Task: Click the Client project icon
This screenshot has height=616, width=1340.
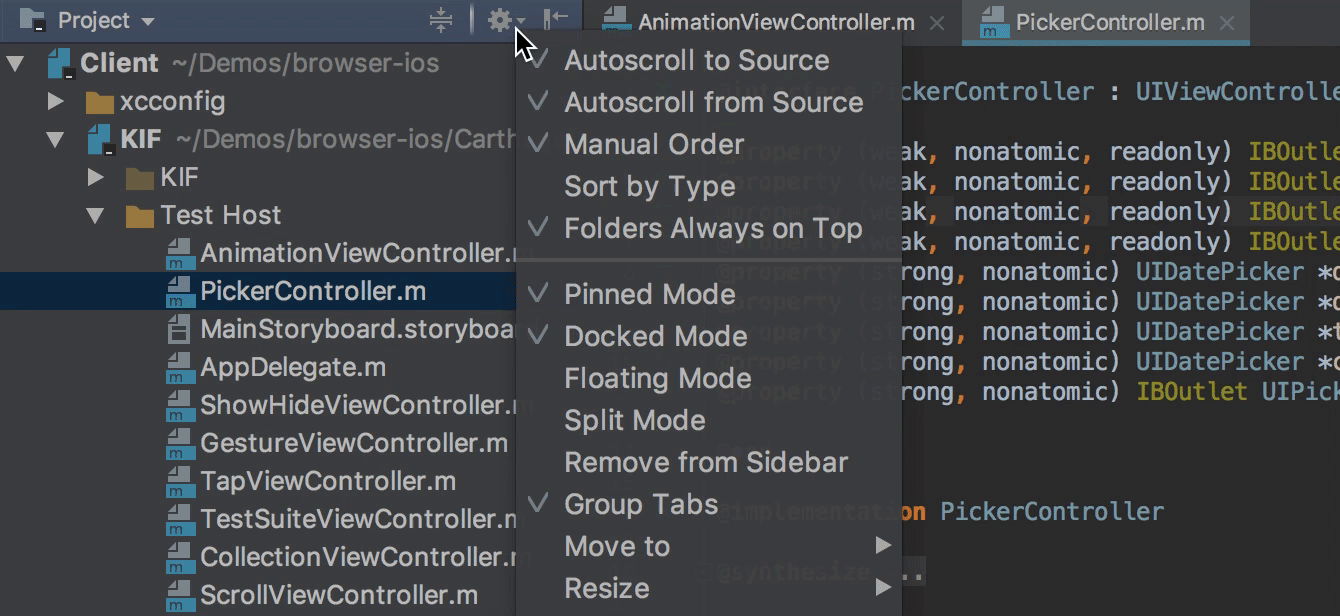Action: click(x=61, y=64)
